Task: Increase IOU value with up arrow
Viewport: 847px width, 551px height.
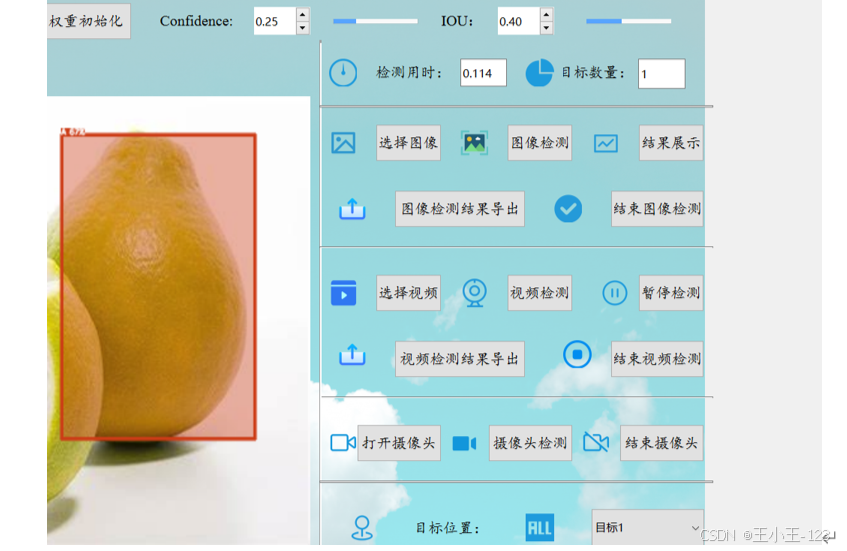Action: [547, 15]
